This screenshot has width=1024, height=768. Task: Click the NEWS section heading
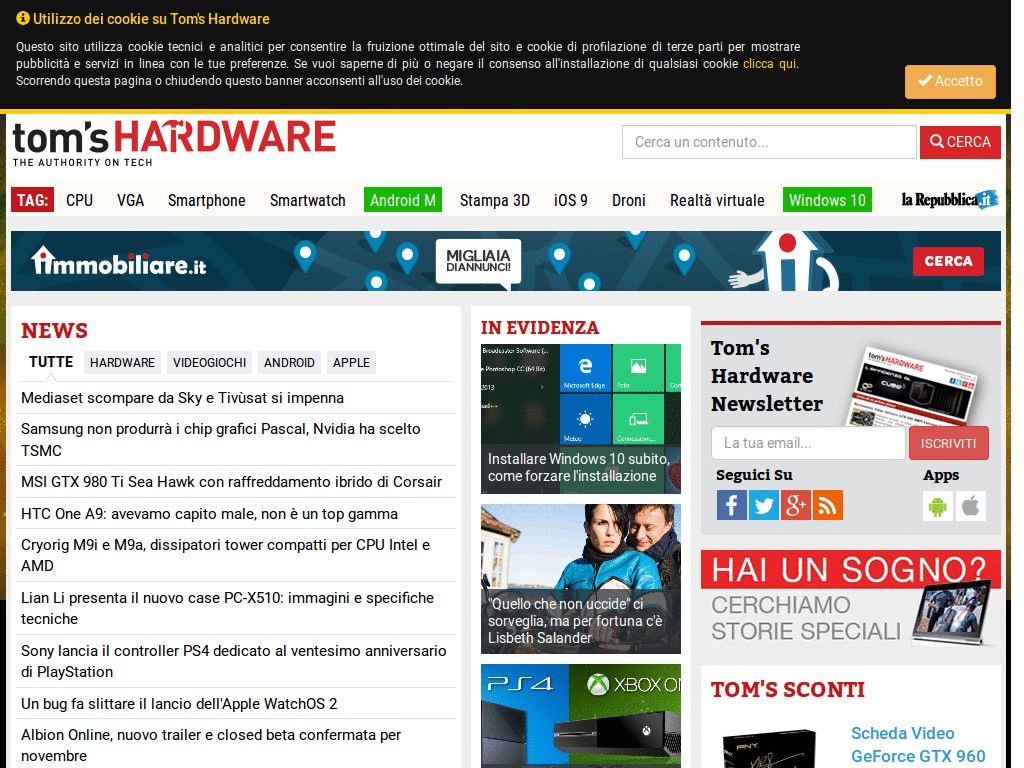[54, 330]
